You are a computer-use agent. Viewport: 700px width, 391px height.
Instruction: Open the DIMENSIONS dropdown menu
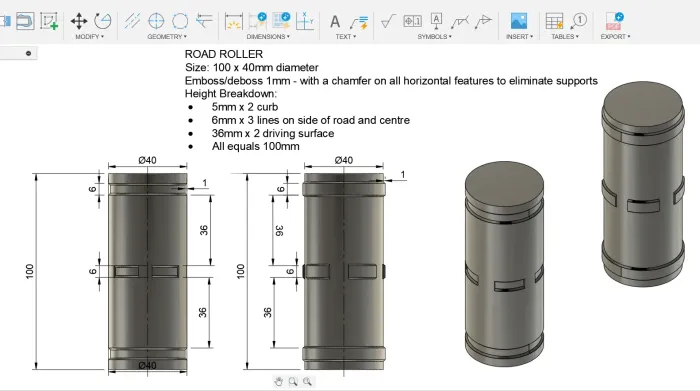pos(268,37)
